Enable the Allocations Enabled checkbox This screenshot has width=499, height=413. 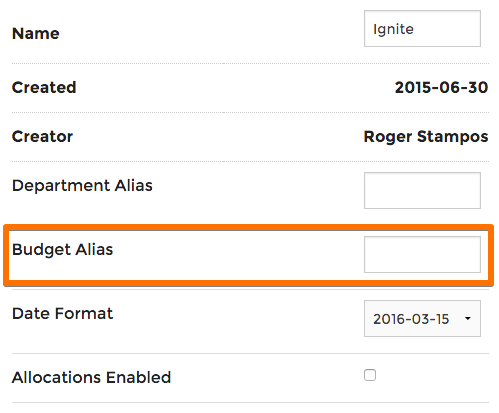click(x=370, y=375)
